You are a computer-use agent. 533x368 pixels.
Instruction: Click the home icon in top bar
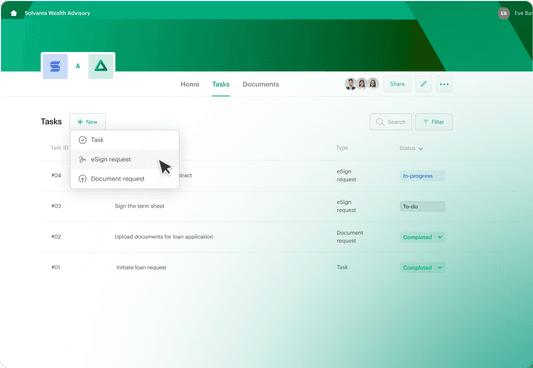pyautogui.click(x=14, y=13)
